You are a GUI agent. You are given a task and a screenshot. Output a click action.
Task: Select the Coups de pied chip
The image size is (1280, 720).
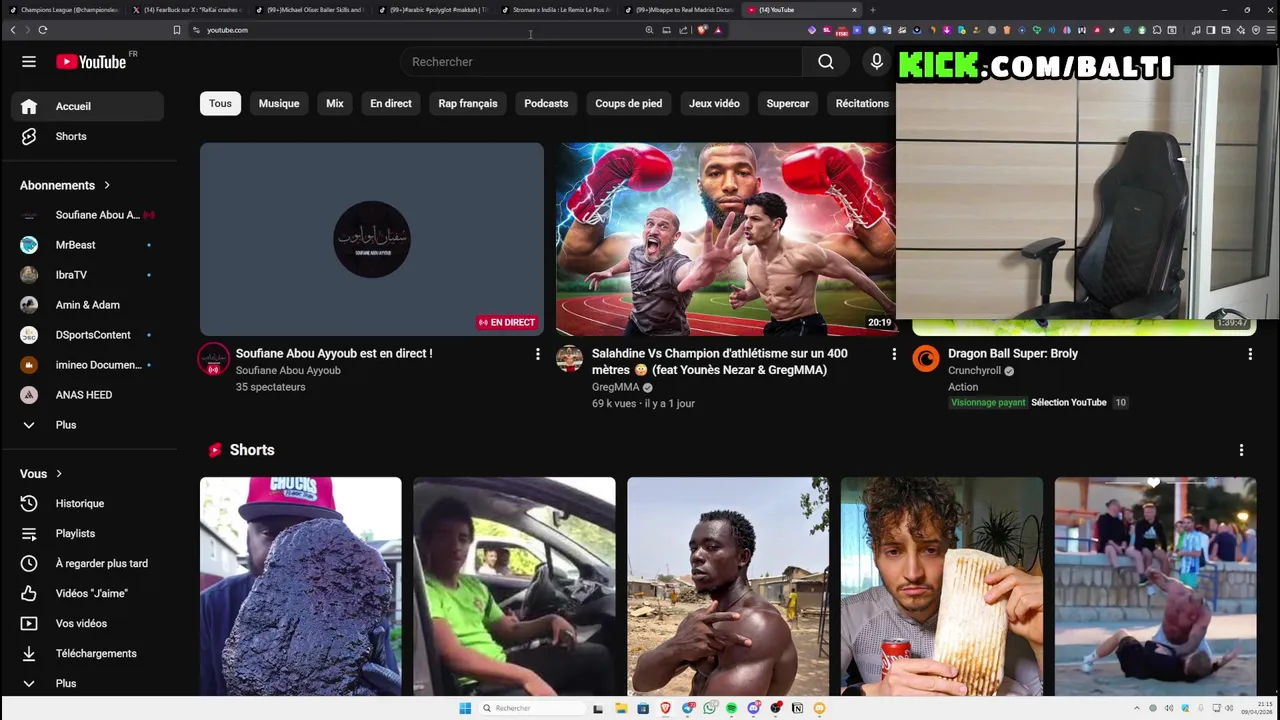(x=629, y=103)
